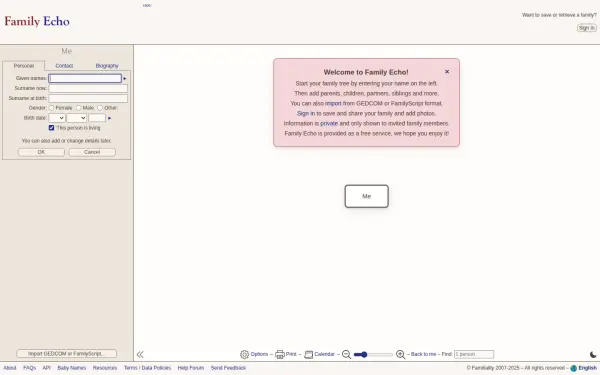Uncheck This person is living checkbox

point(51,128)
